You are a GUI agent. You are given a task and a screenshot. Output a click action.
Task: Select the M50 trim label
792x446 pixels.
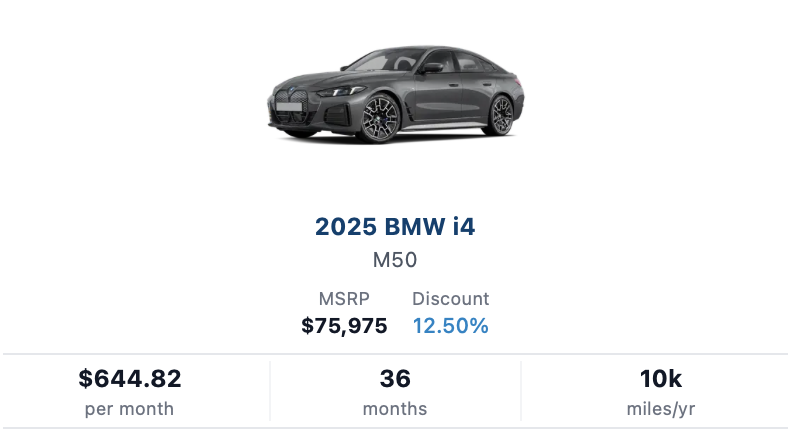pyautogui.click(x=395, y=260)
